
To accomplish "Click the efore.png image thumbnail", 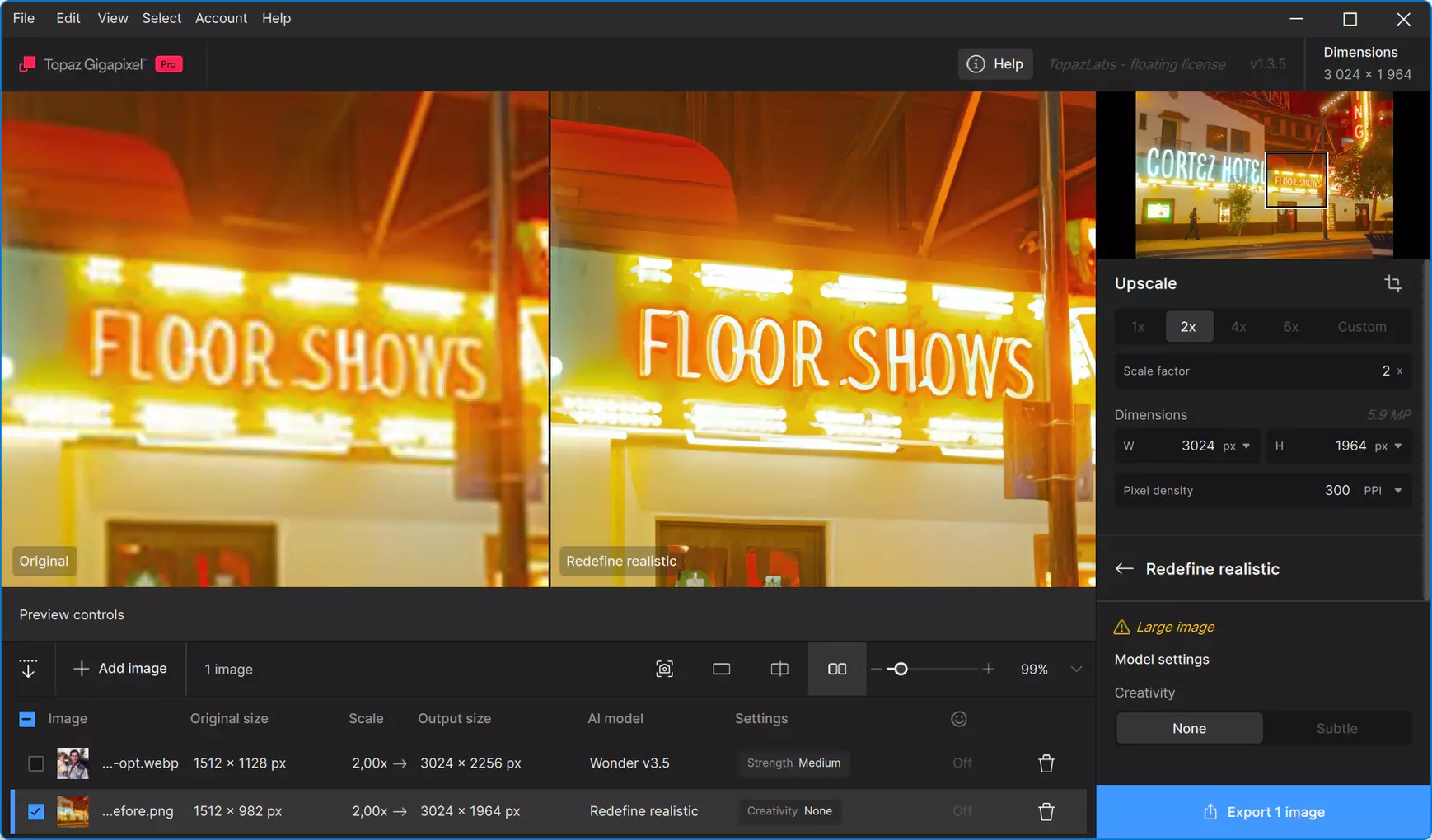I will (73, 811).
